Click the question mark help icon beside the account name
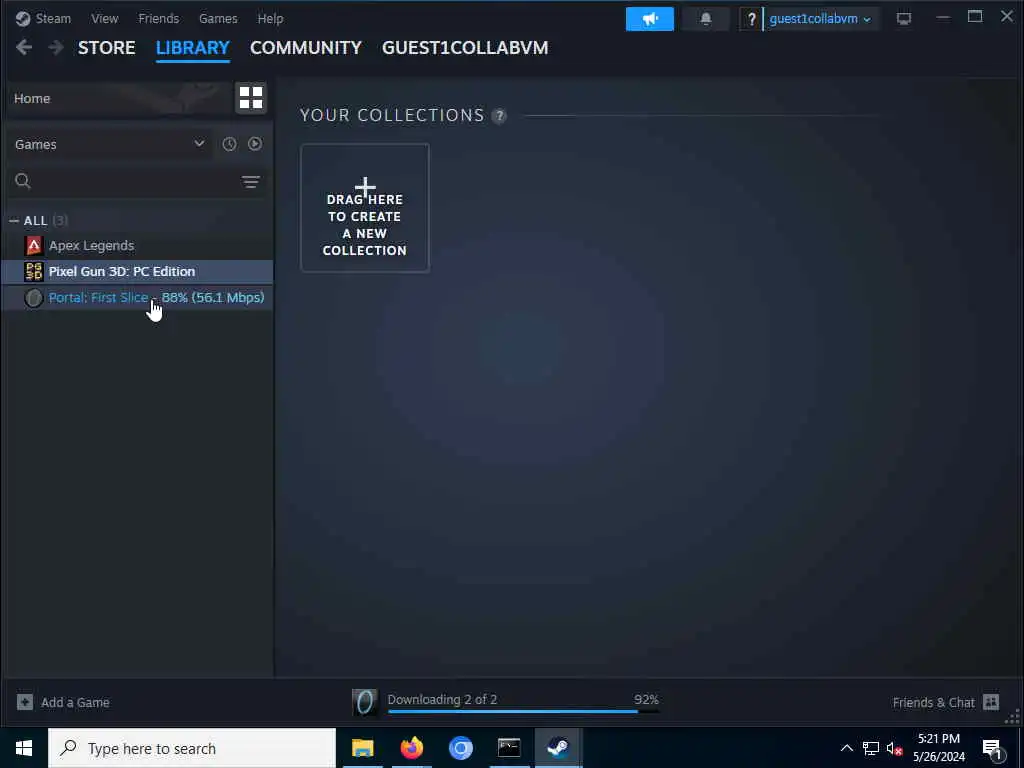The height and width of the screenshot is (768, 1024). [751, 19]
